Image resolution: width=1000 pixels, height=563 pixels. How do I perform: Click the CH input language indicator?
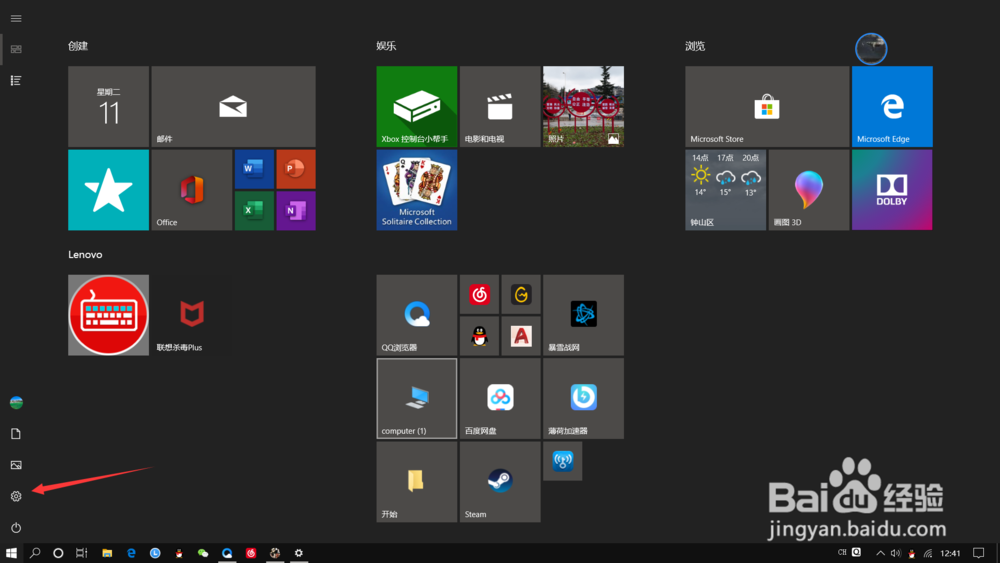[842, 552]
